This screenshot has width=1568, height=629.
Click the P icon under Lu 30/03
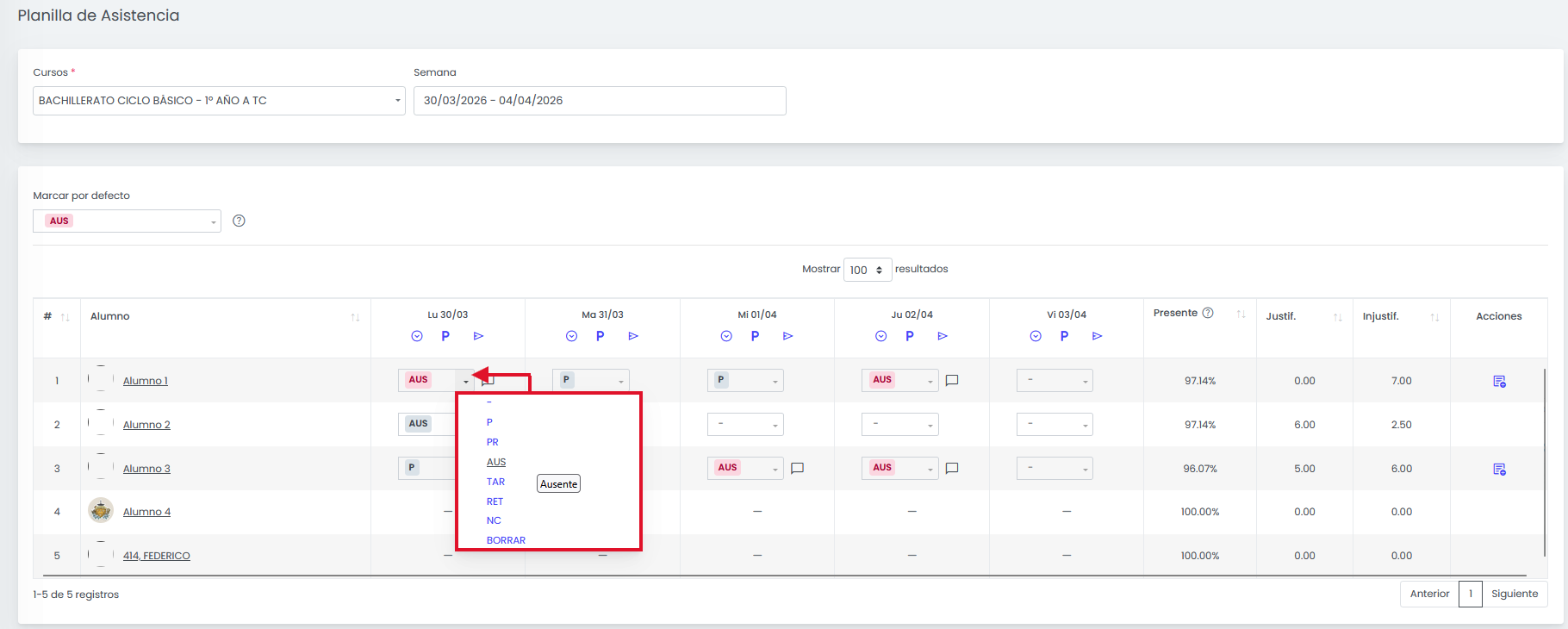(x=445, y=336)
